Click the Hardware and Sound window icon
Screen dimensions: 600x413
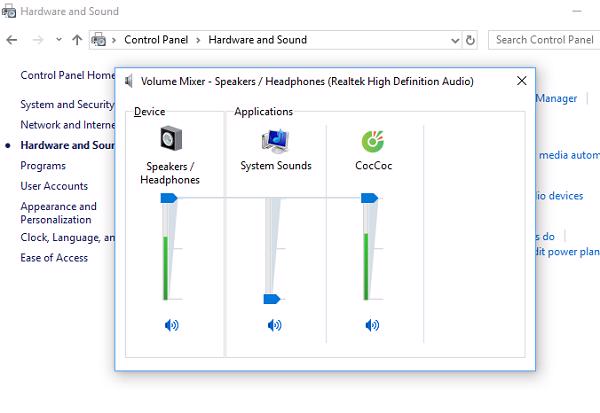point(8,11)
